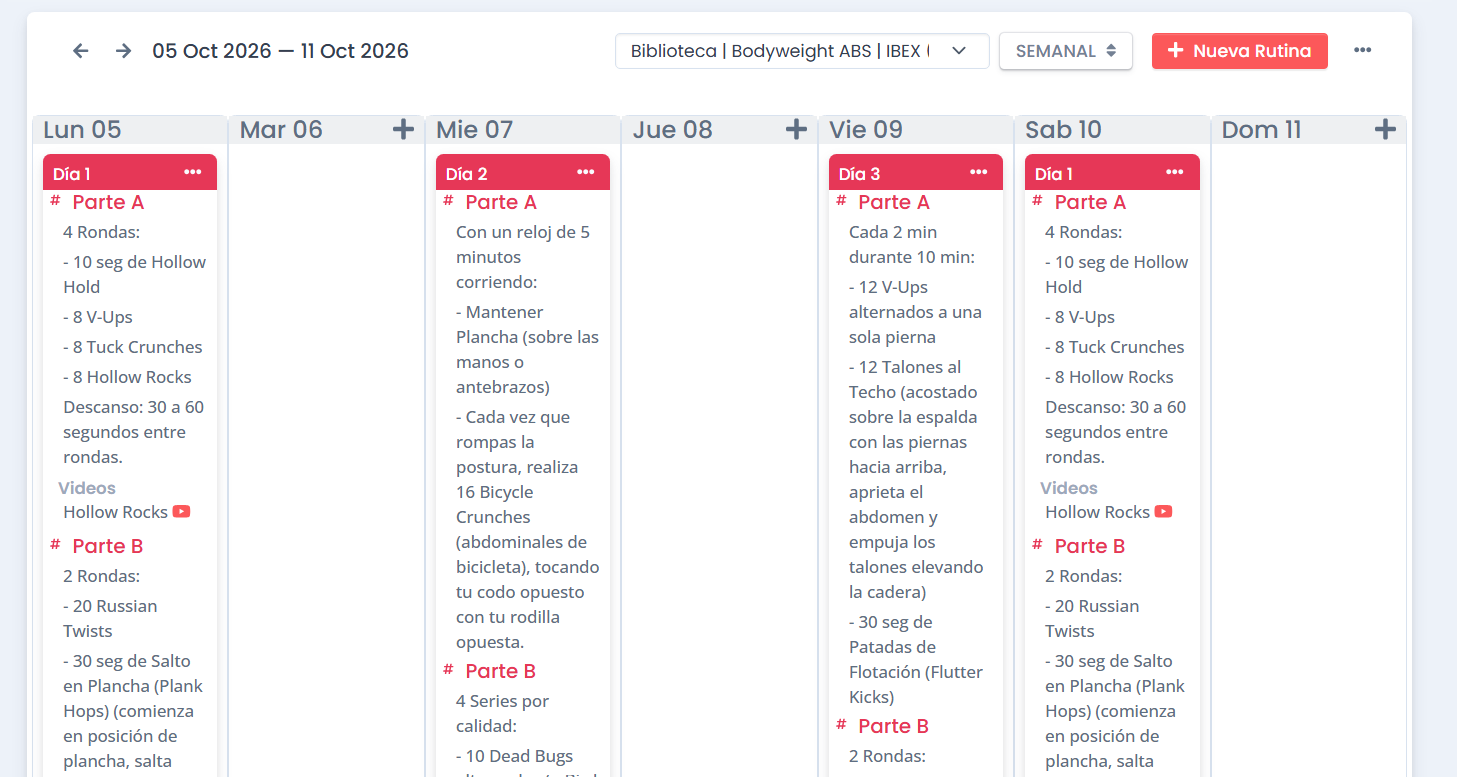The image size is (1457, 777).
Task: Select the Día 2 card header title
Action: point(467,174)
